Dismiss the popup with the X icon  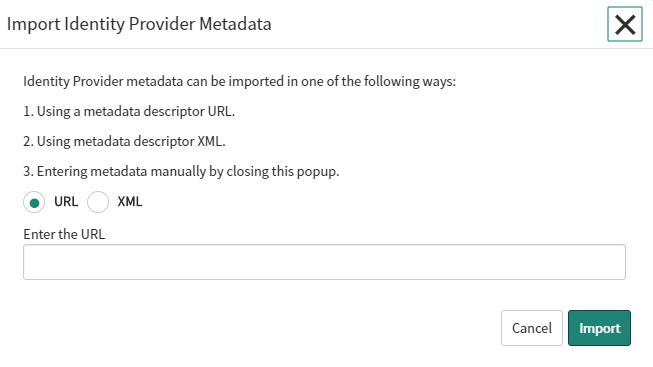coord(625,24)
